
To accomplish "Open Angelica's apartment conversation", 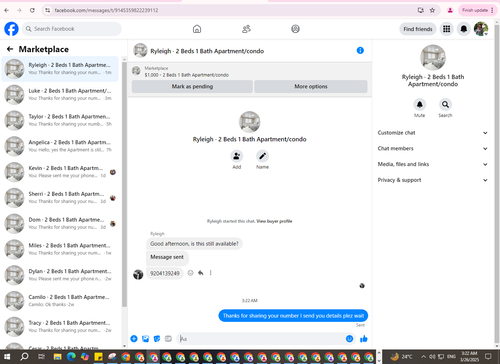I will pos(60,146).
